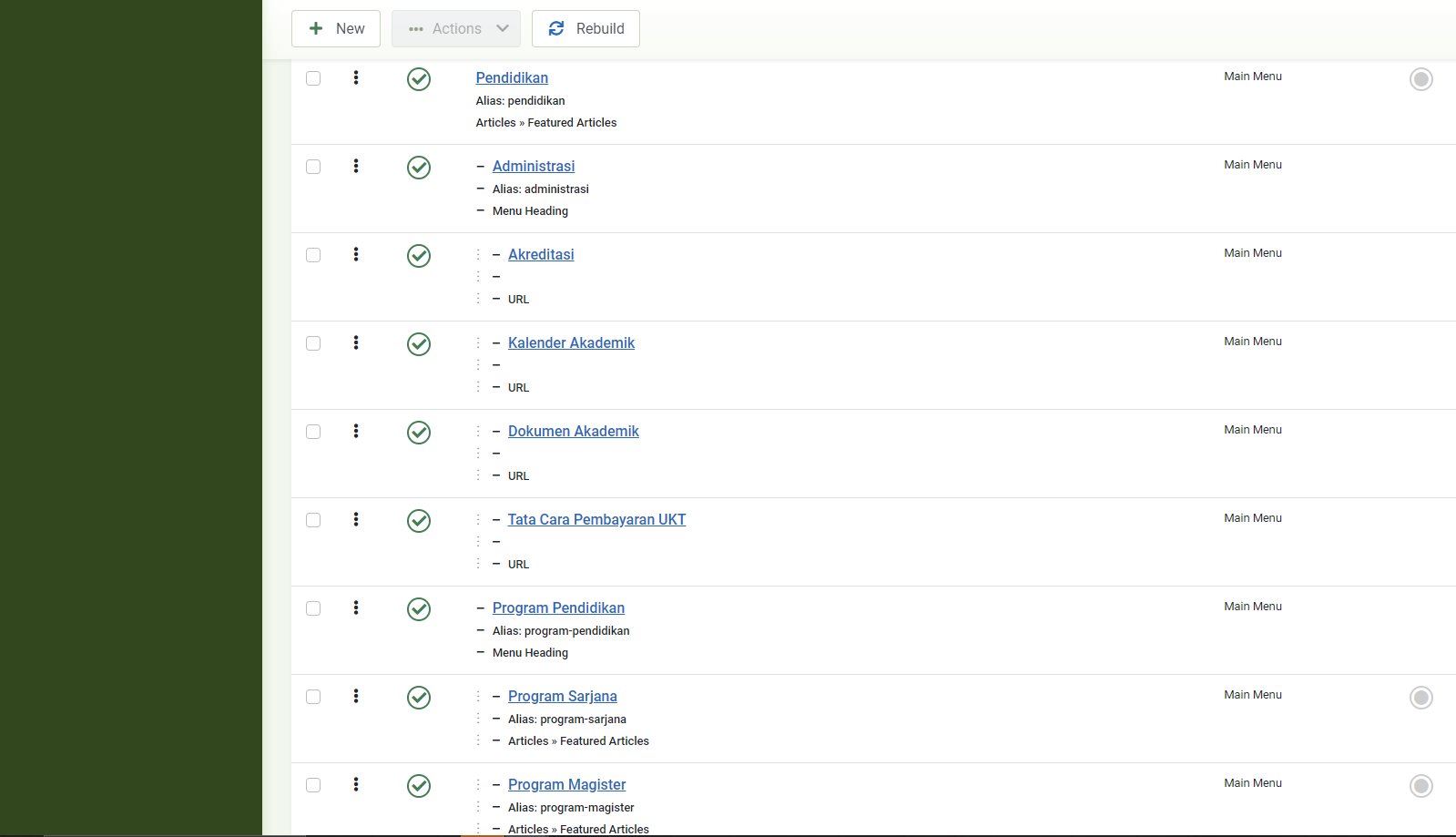The height and width of the screenshot is (837, 1456).
Task: Select the Pendidikan row checkbox
Action: [x=313, y=78]
